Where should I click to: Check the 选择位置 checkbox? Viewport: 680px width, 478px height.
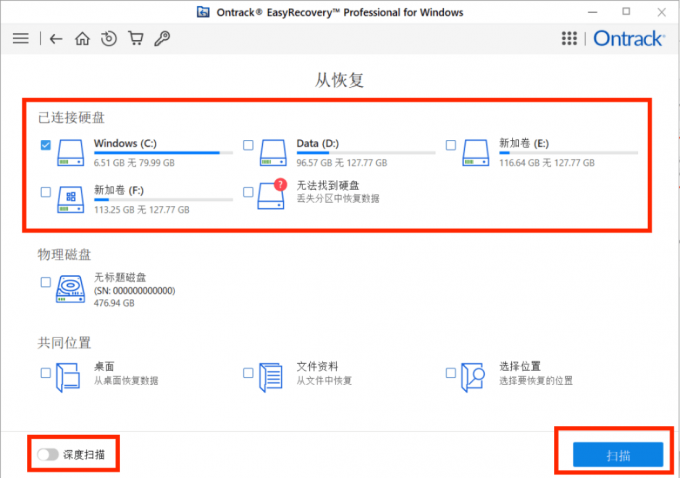click(x=451, y=373)
